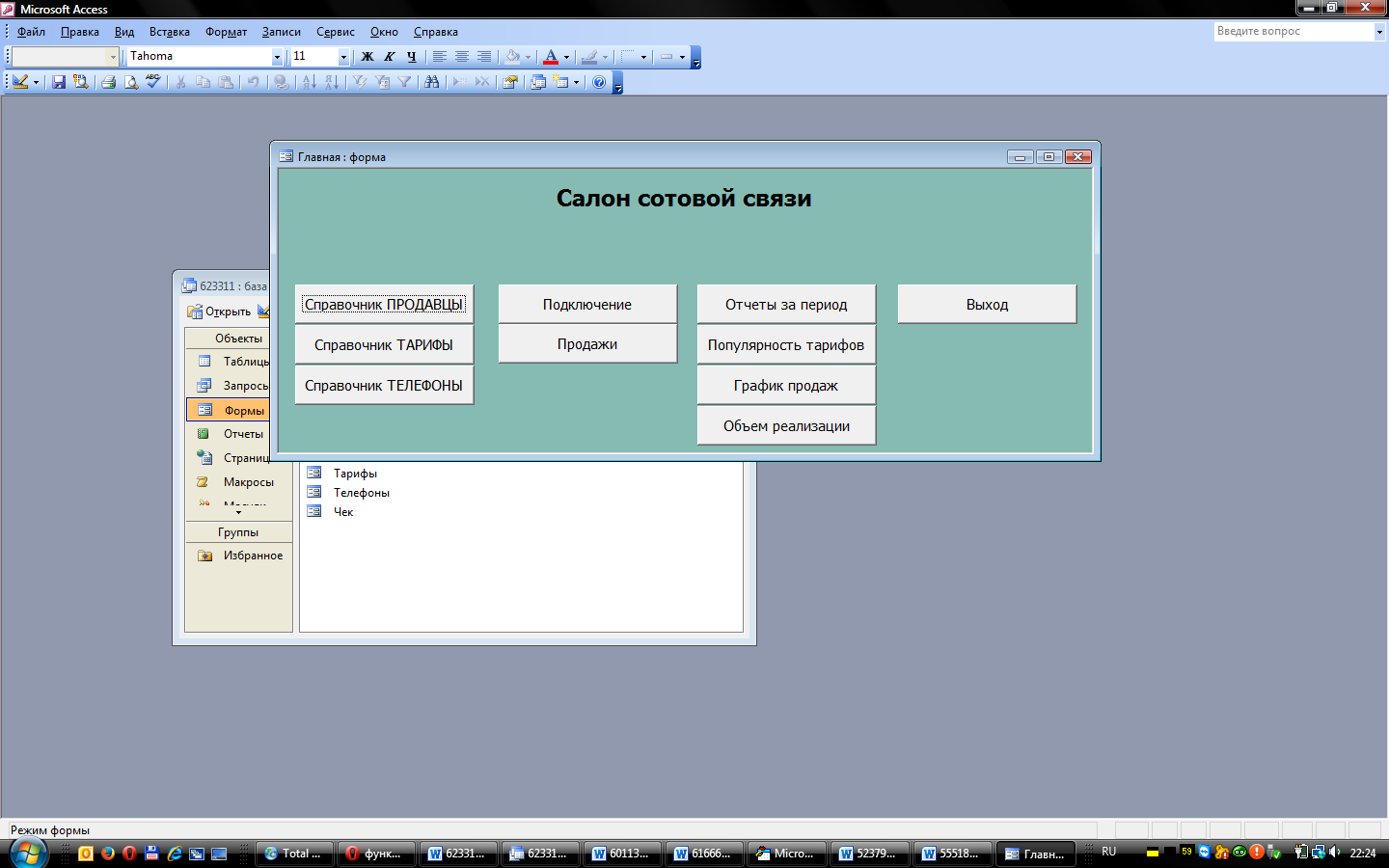The width and height of the screenshot is (1389, 868).
Task: Click the Print Preview magnifier icon
Action: tap(131, 82)
